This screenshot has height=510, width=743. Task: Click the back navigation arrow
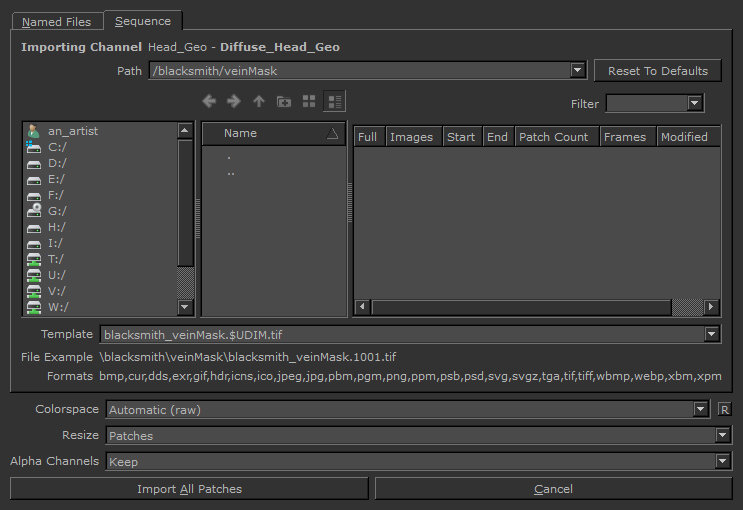pyautogui.click(x=209, y=101)
